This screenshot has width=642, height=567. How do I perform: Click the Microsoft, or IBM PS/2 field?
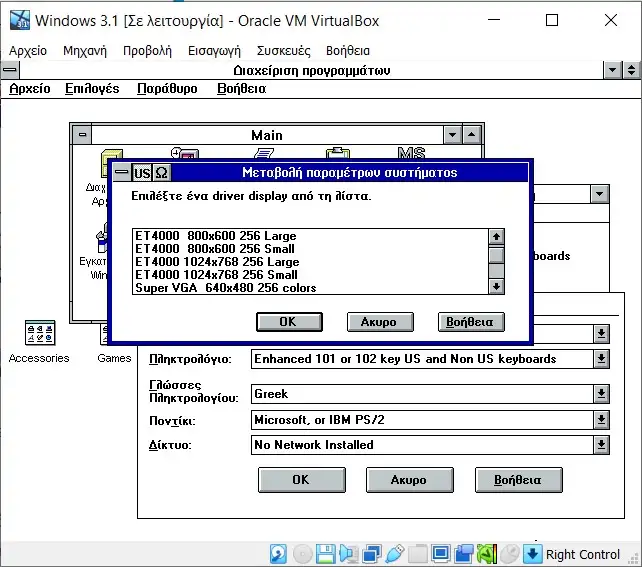tap(422, 420)
